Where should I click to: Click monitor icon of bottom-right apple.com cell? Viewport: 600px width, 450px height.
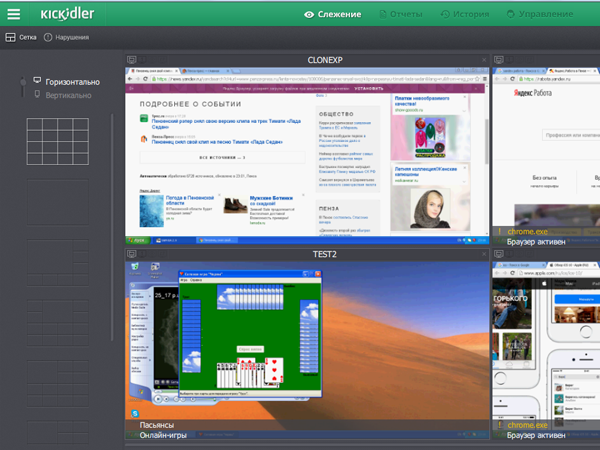(x=499, y=254)
